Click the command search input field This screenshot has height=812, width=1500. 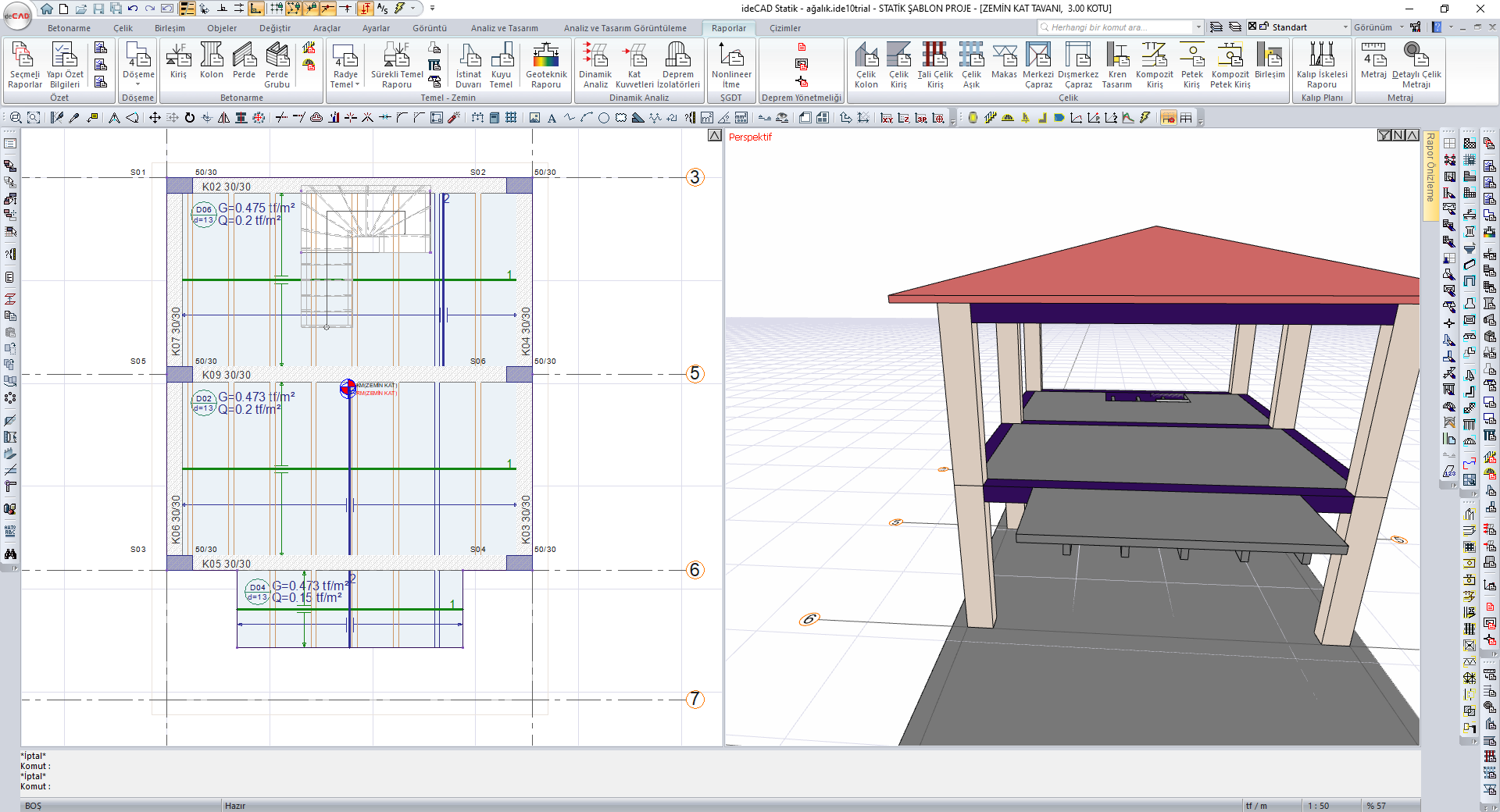1117,27
